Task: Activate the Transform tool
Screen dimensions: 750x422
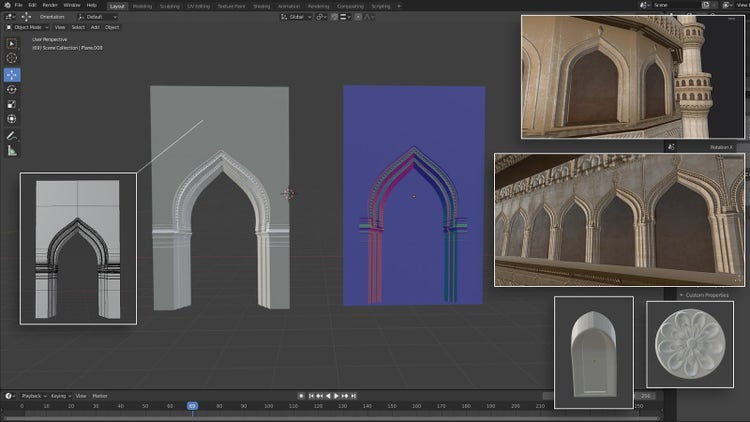Action: pos(12,119)
